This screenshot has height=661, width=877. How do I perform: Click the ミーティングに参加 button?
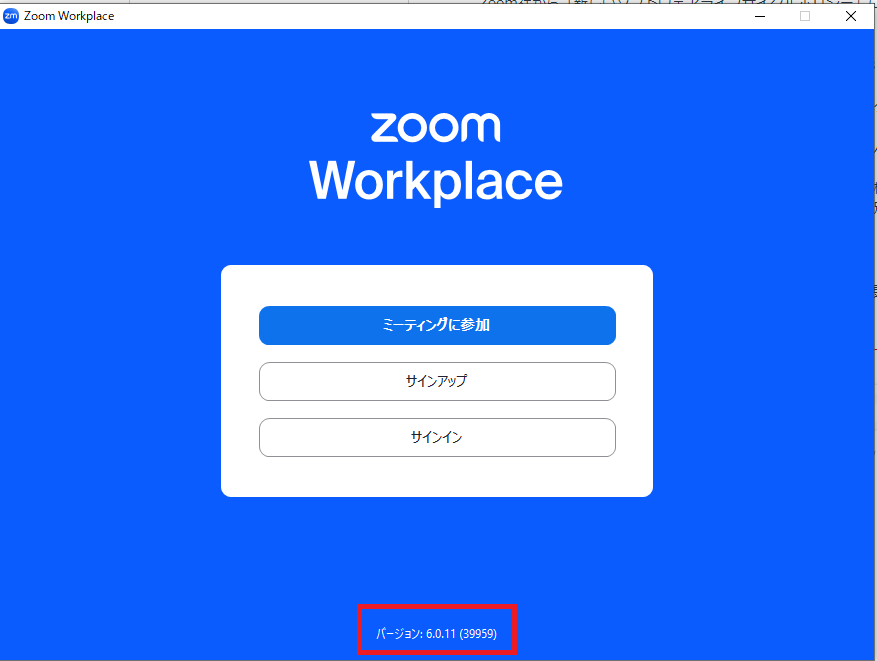point(437,325)
